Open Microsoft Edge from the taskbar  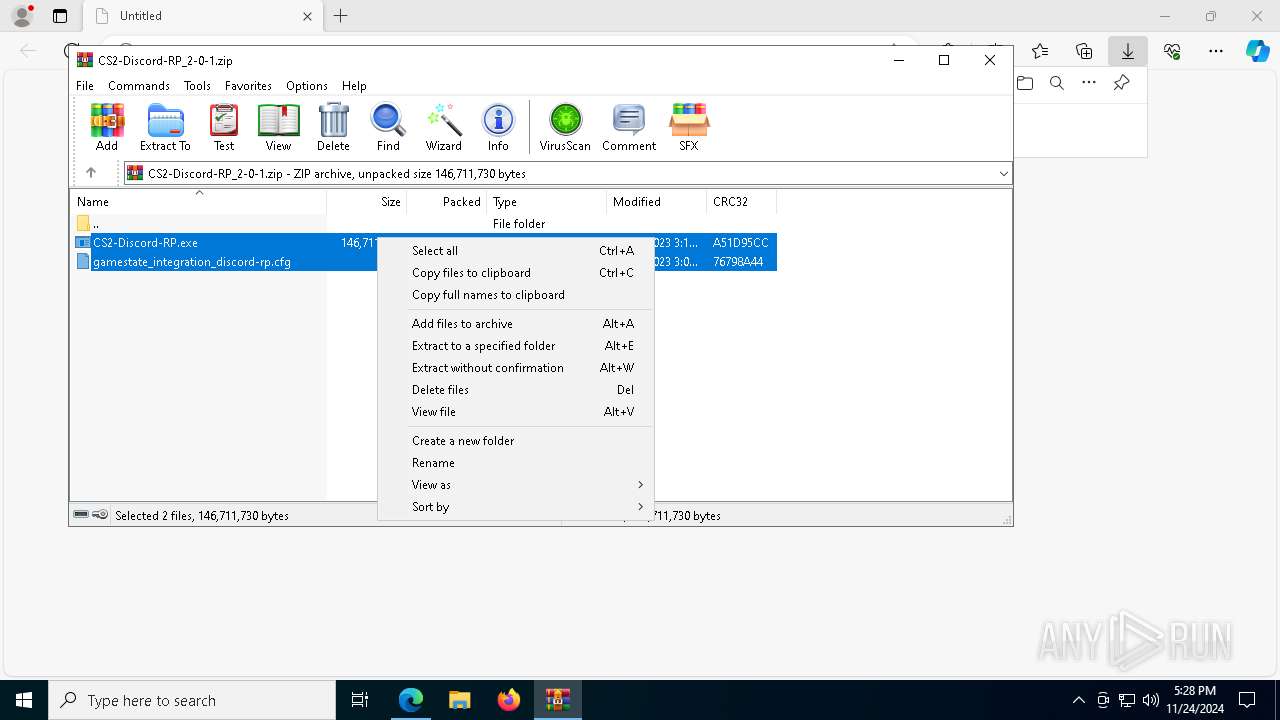pos(411,700)
